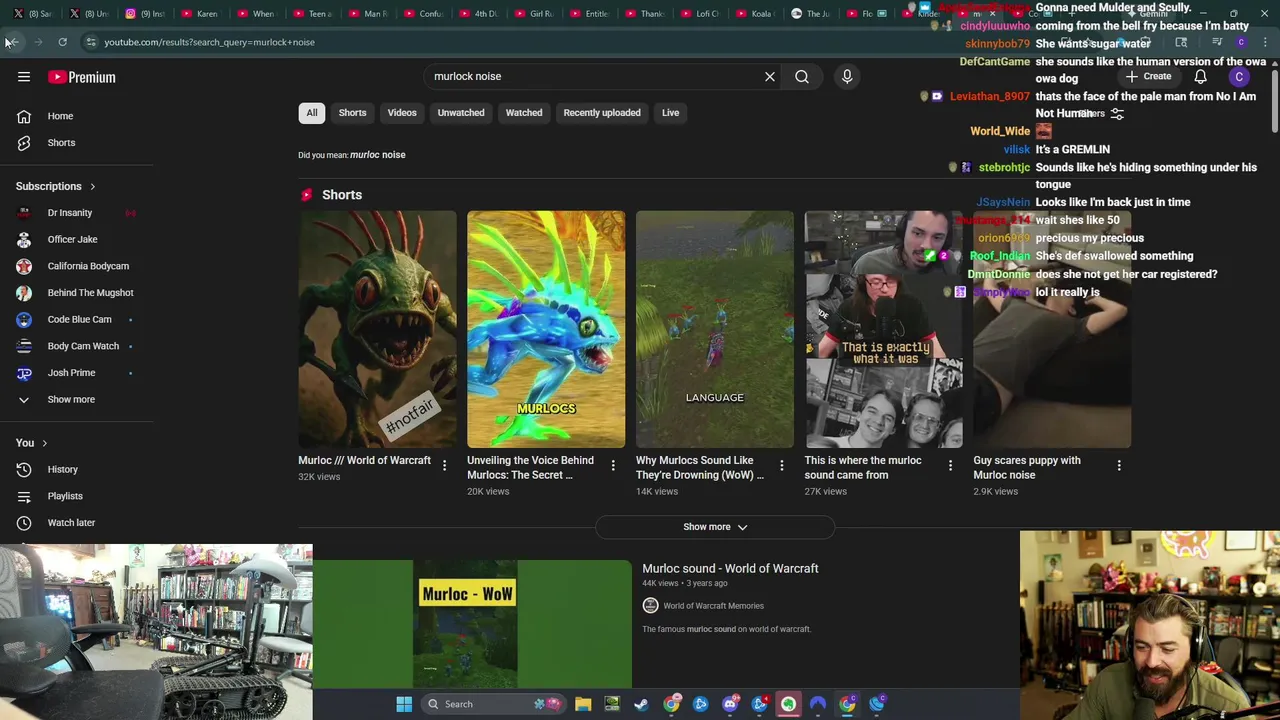1280x720 pixels.
Task: Open options for murlock sound came from short
Action: pos(950,465)
